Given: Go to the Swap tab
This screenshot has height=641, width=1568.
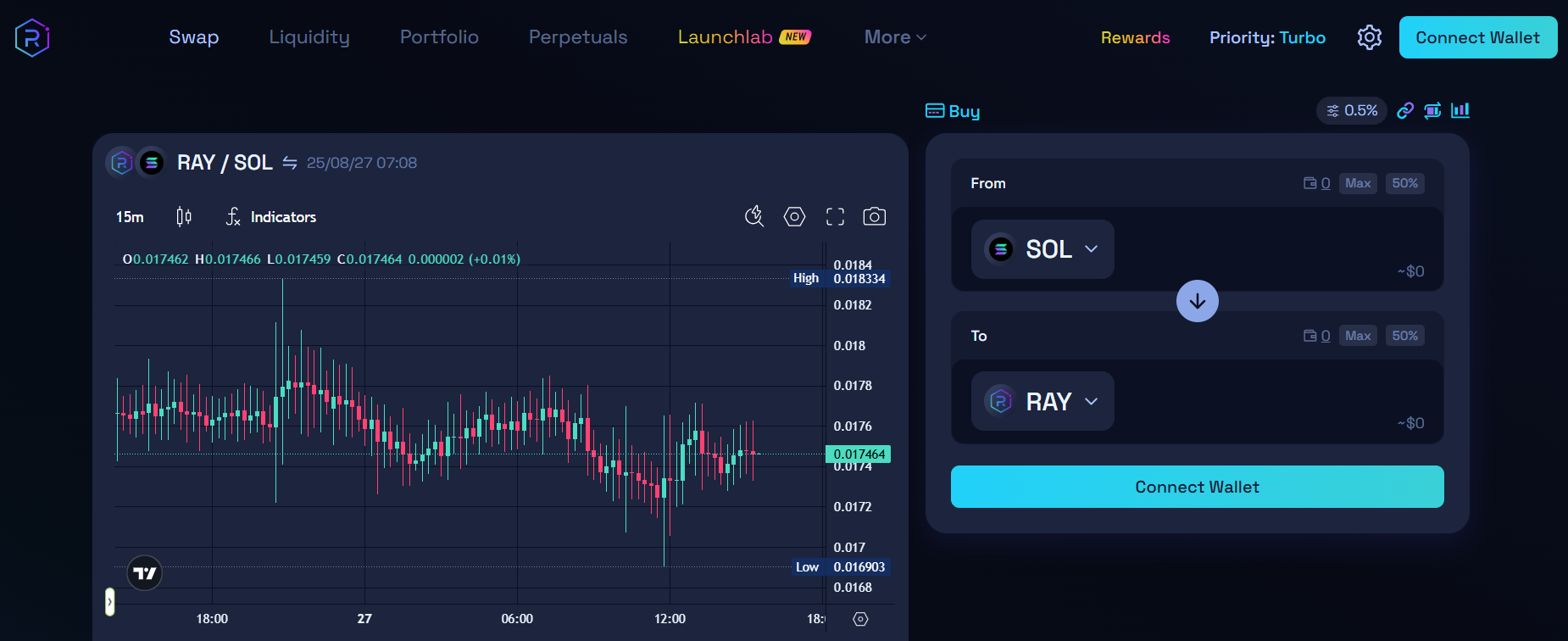Looking at the screenshot, I should (x=194, y=37).
